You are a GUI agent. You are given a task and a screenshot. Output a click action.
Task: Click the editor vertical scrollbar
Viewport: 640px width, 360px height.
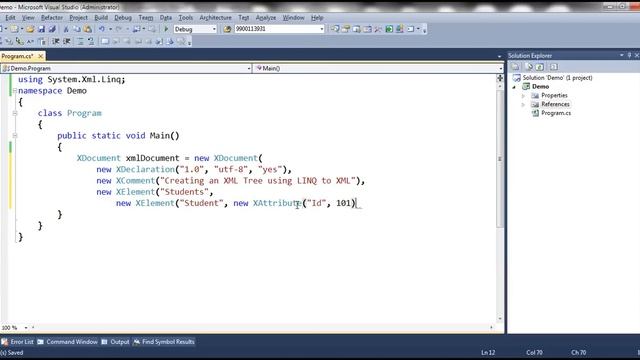pos(500,158)
